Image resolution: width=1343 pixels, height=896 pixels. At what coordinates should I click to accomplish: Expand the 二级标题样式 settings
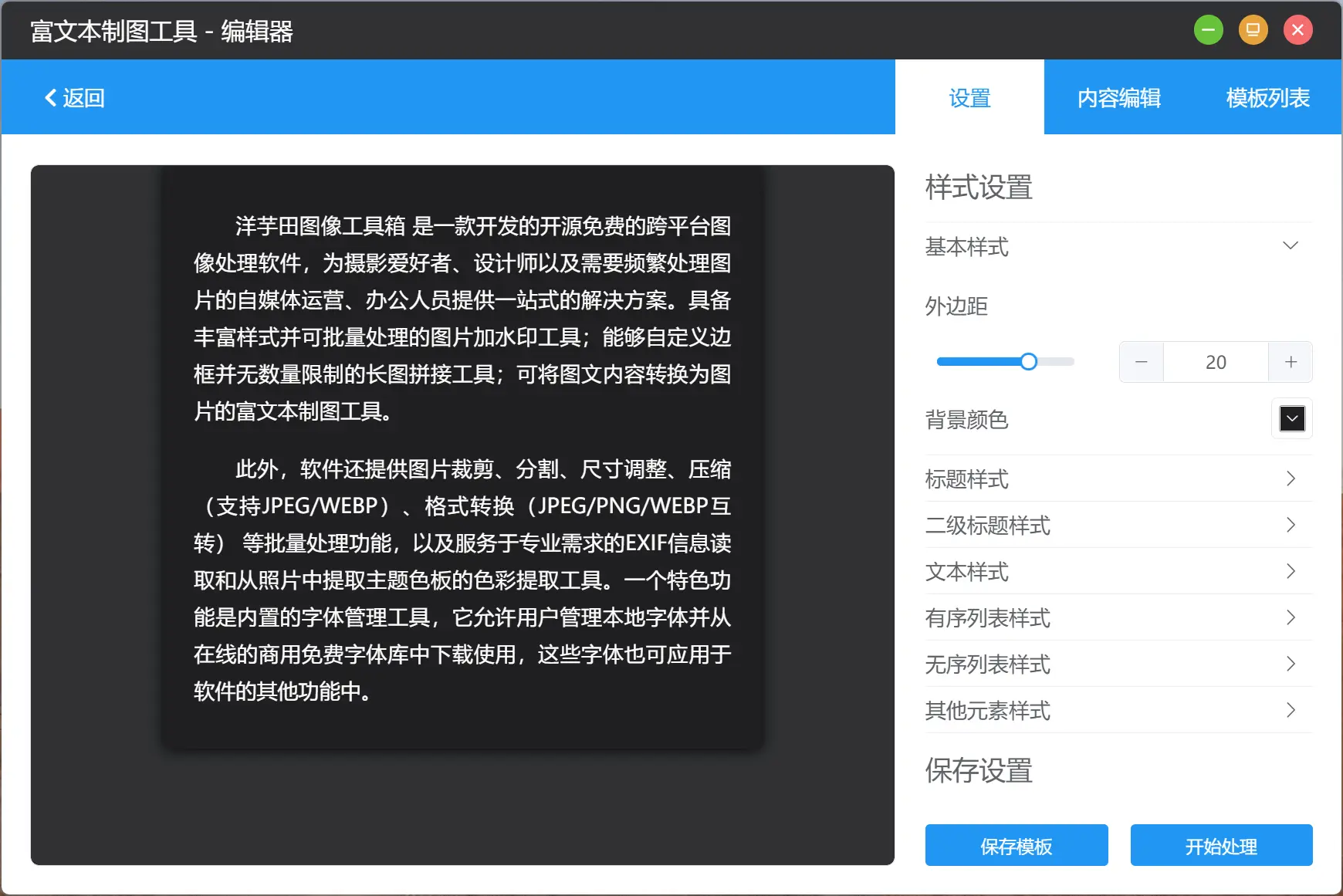1290,525
